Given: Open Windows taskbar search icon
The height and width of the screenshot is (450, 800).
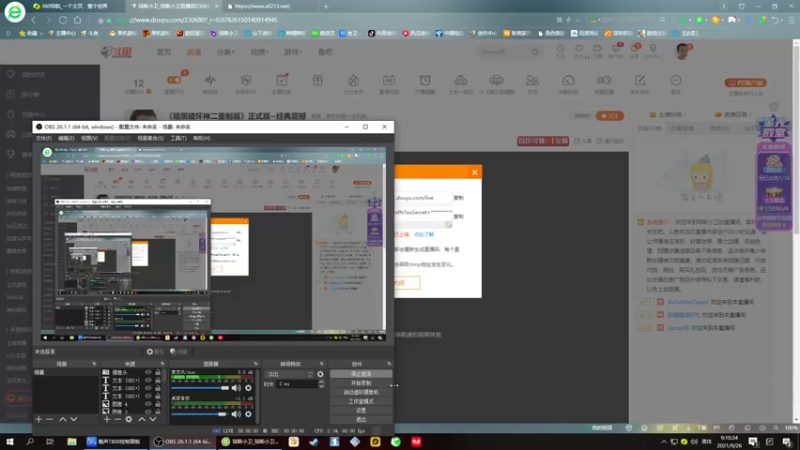Looking at the screenshot, I should 30,442.
